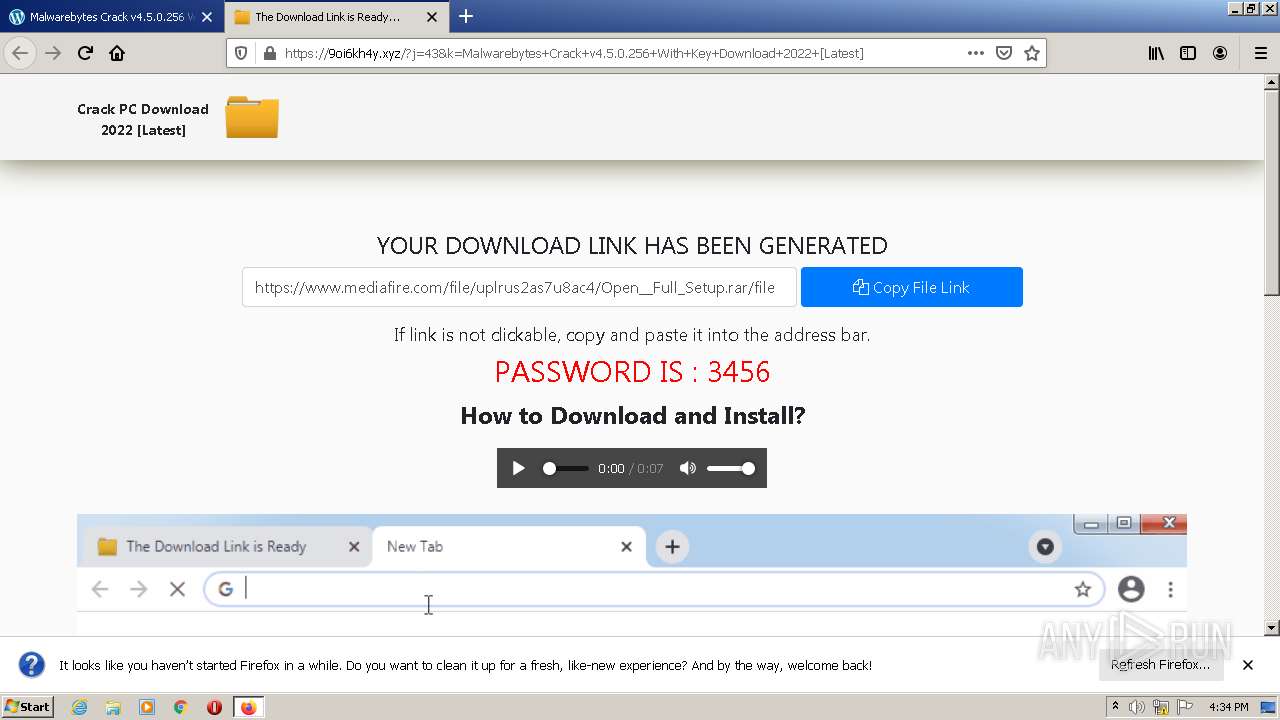Select Firefox taskbar button
This screenshot has height=720, width=1280.
coord(248,707)
